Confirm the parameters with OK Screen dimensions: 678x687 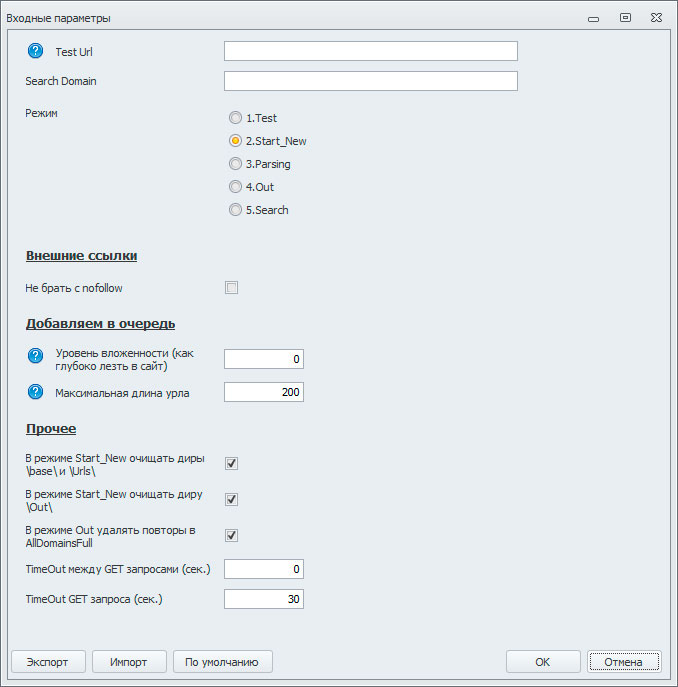(543, 662)
